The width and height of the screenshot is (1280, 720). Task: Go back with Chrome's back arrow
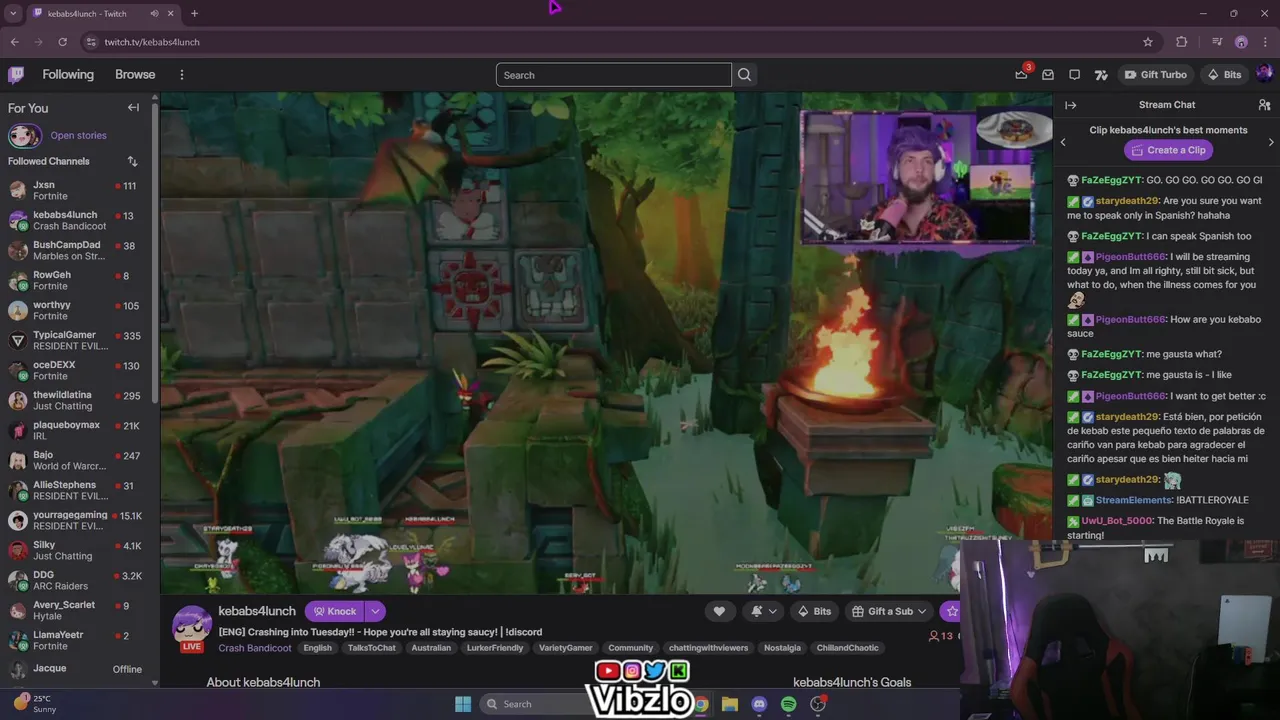(14, 42)
